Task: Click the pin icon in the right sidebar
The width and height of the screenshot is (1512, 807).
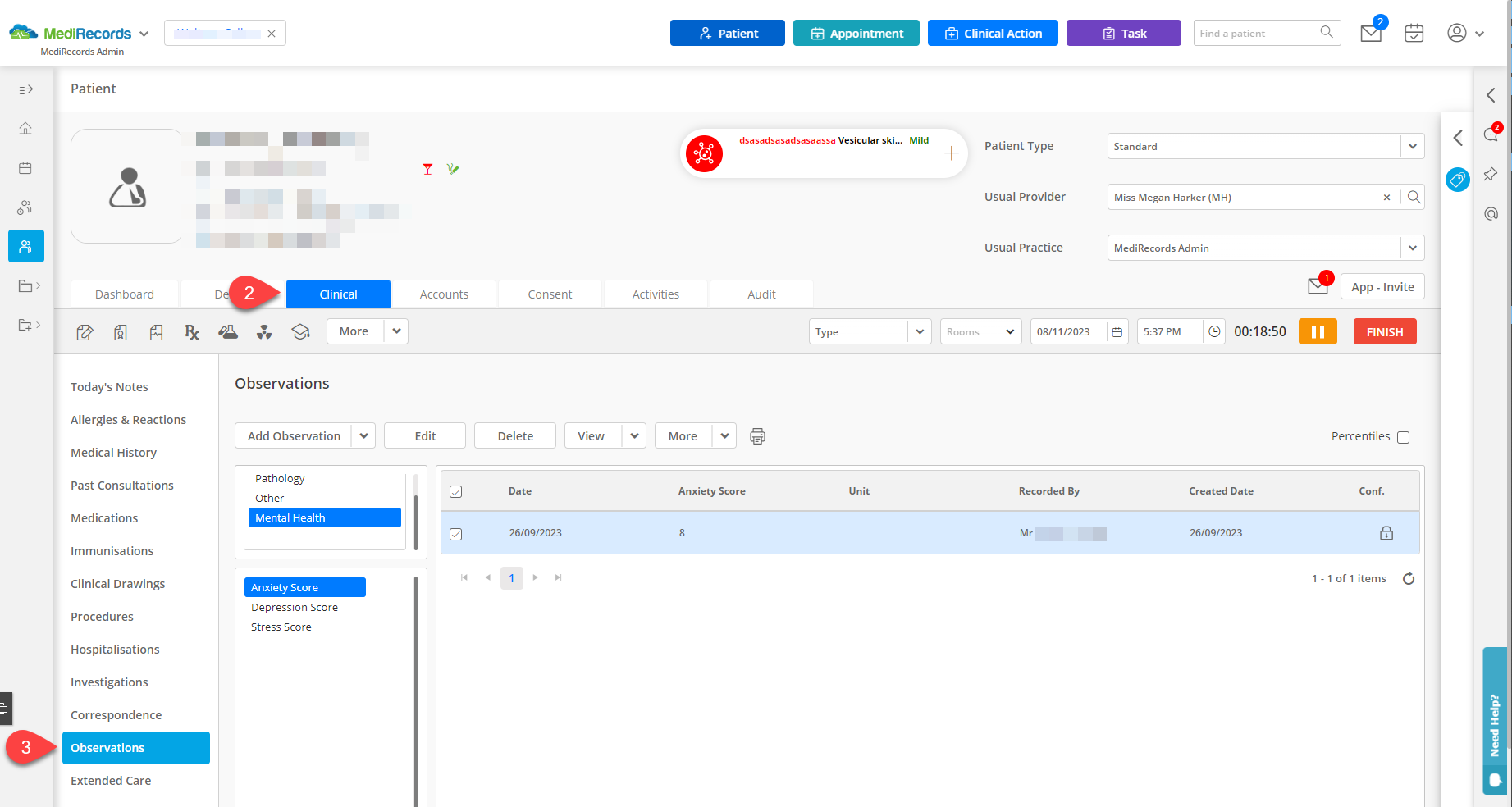Action: tap(1491, 174)
